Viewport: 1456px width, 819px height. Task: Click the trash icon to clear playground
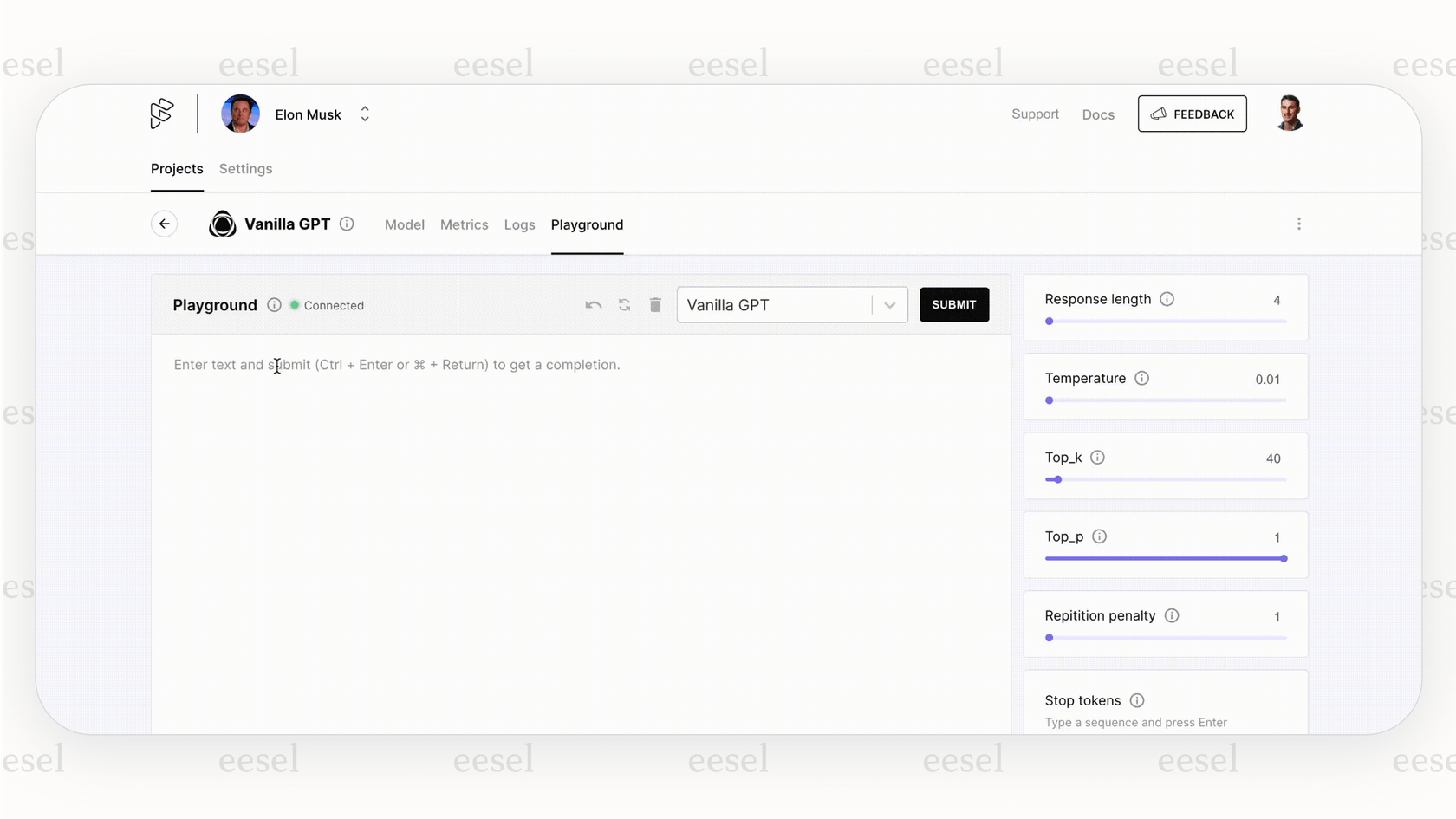(655, 305)
